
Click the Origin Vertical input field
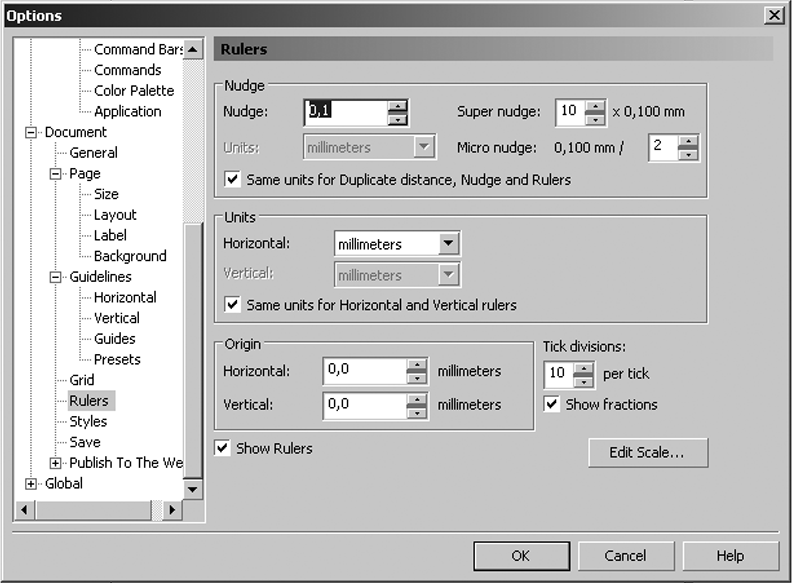tap(365, 406)
